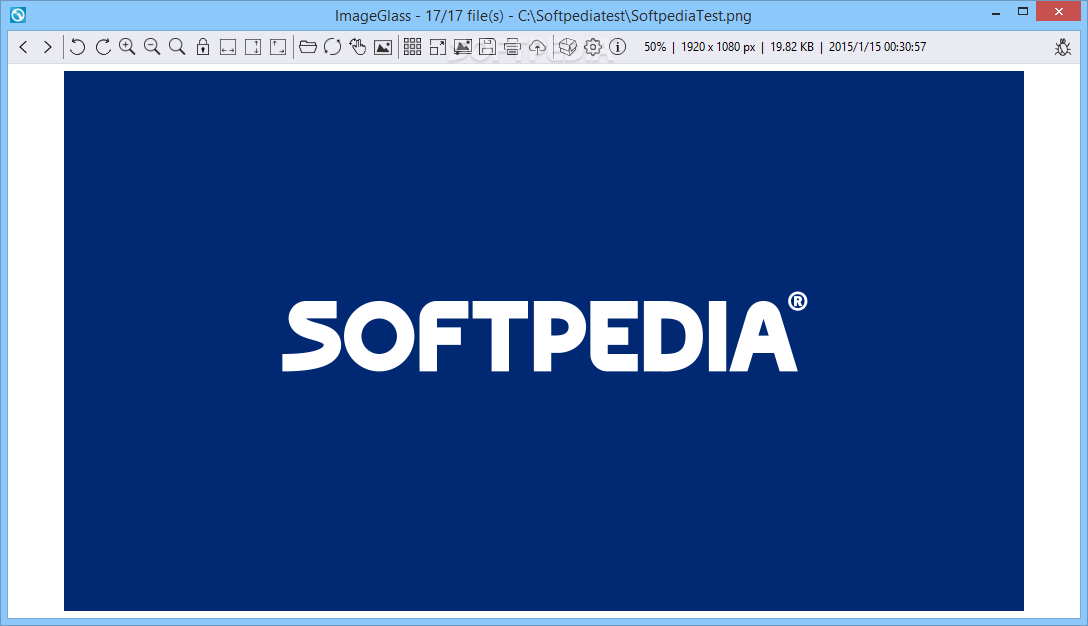Click the hand go-to-image icon
Screen dimensions: 1088x626
tap(357, 47)
